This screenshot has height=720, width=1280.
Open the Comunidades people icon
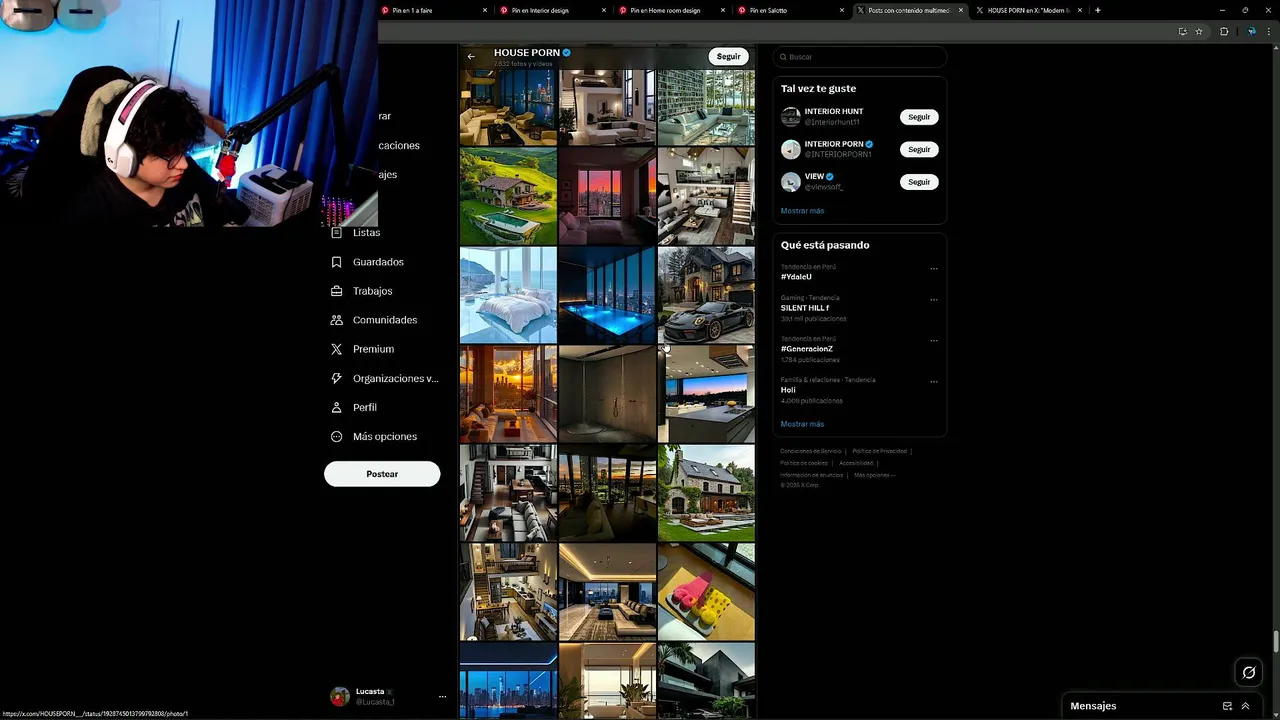337,320
